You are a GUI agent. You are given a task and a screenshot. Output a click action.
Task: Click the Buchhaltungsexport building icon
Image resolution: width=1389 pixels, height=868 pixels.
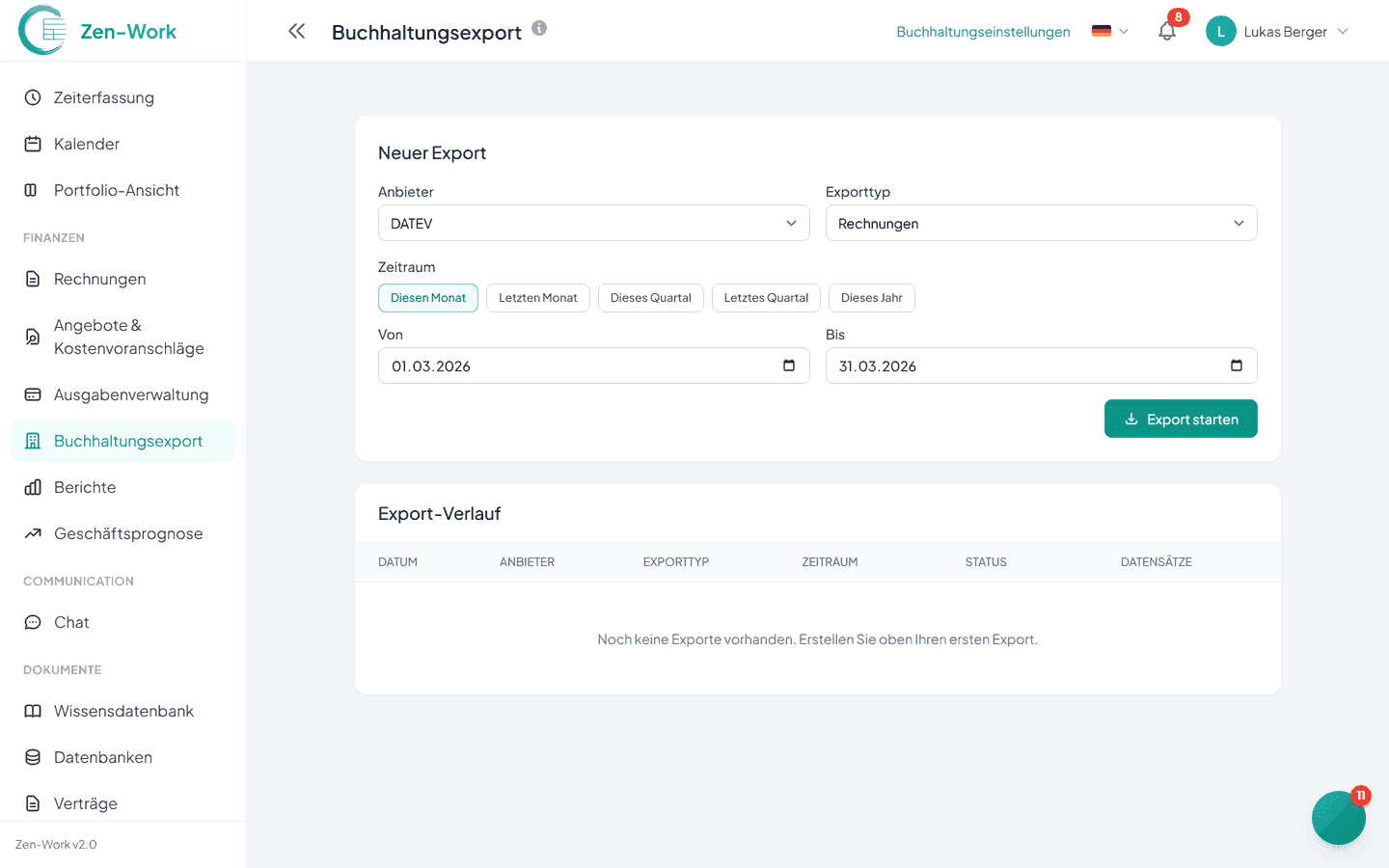[33, 441]
